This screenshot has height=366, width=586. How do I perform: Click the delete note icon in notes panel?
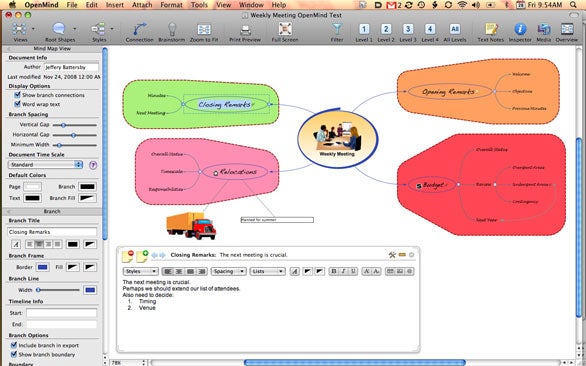[x=128, y=256]
